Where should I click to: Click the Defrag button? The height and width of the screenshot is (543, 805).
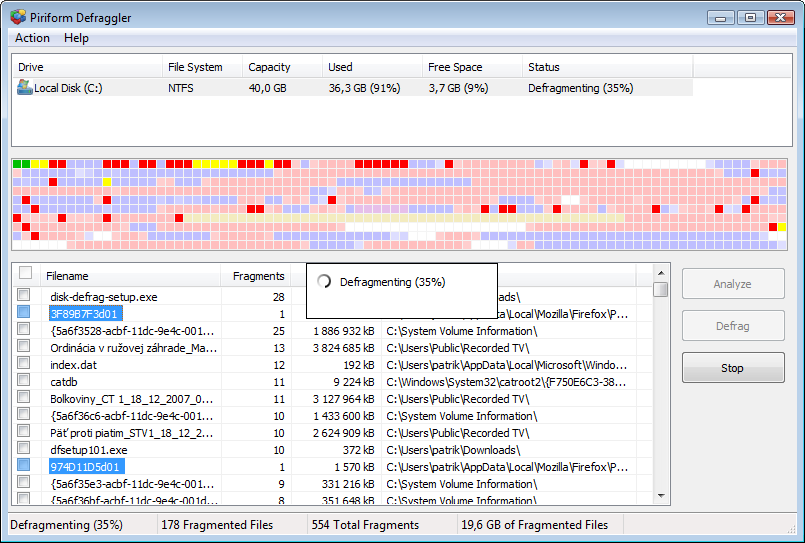coord(733,325)
